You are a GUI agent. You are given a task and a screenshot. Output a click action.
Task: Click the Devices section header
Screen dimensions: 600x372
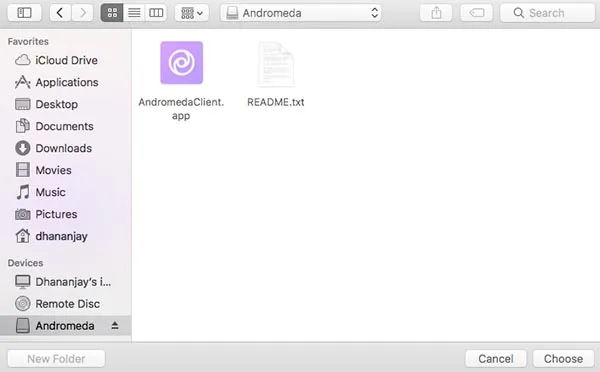point(25,263)
